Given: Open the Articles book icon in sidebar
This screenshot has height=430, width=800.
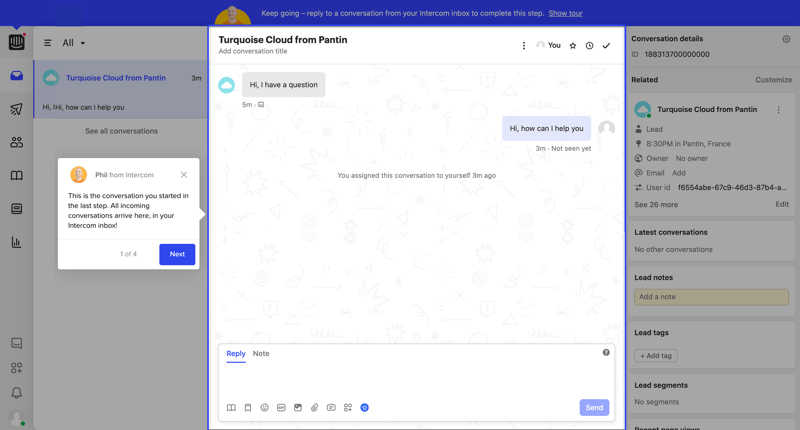Looking at the screenshot, I should (16, 176).
